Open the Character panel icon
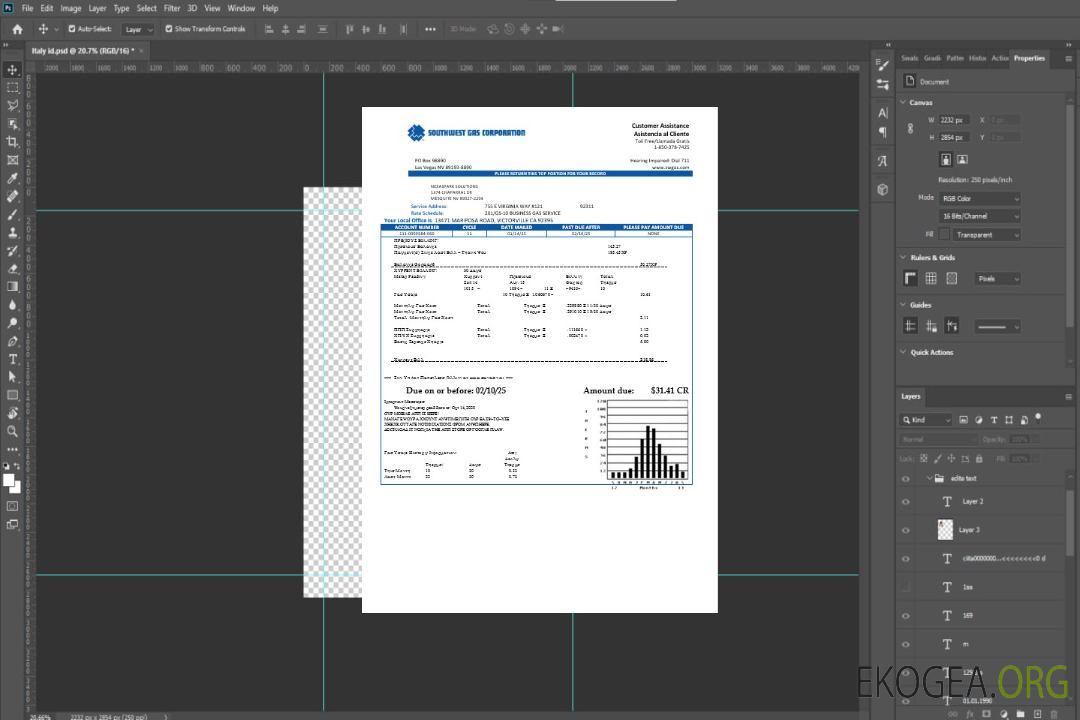1080x720 pixels. tap(882, 112)
